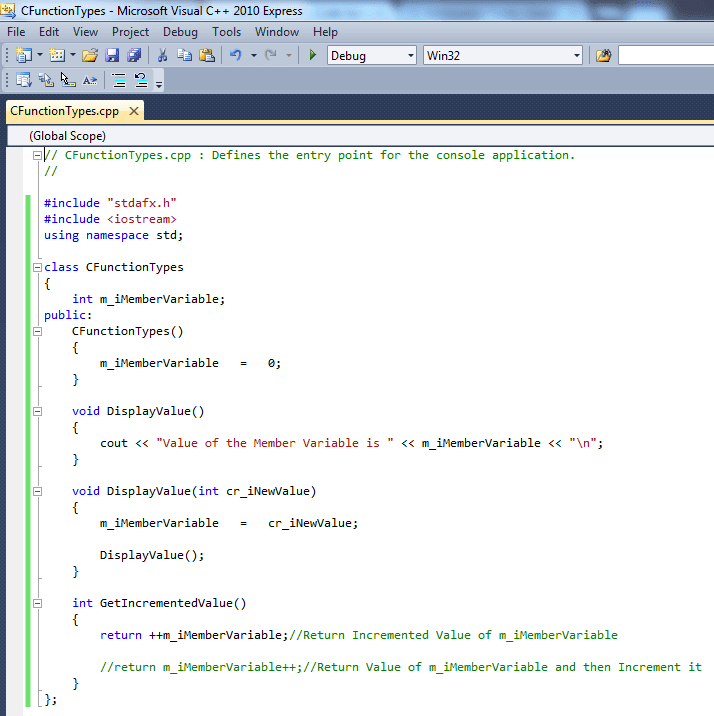This screenshot has width=714, height=716.
Task: Click the <iostream> include text
Action: (142, 219)
